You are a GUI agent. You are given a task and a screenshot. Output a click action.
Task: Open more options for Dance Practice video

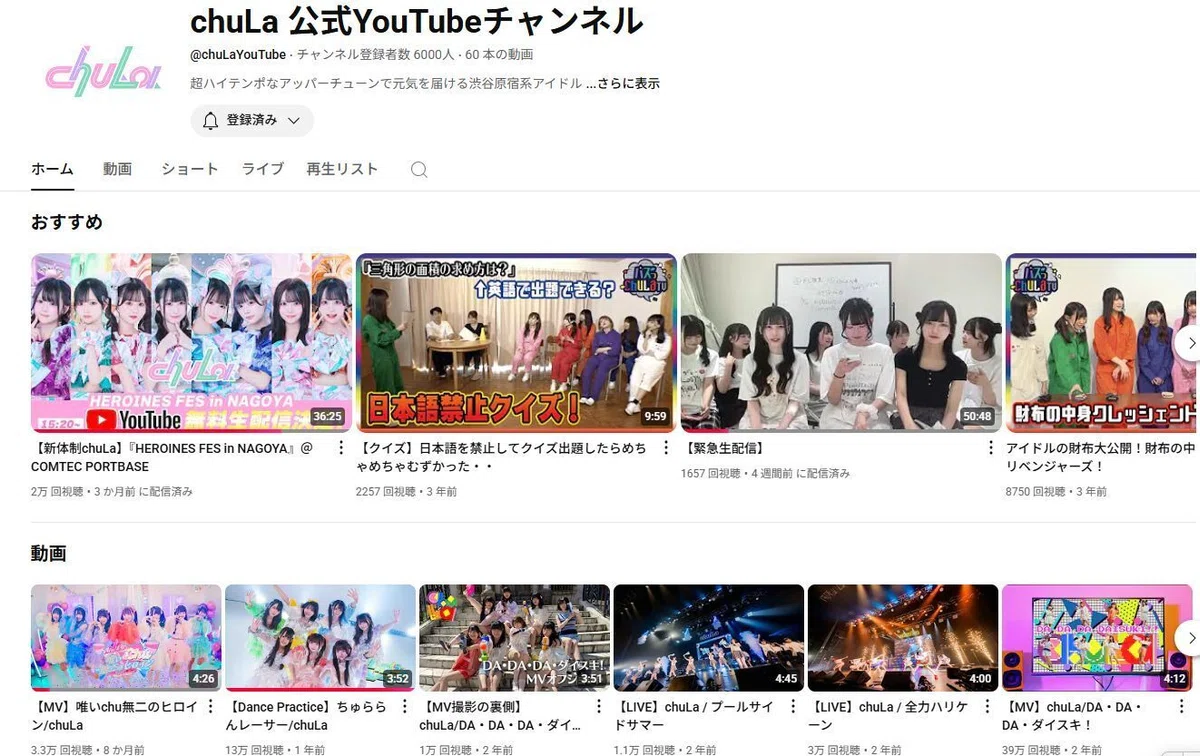tap(404, 707)
